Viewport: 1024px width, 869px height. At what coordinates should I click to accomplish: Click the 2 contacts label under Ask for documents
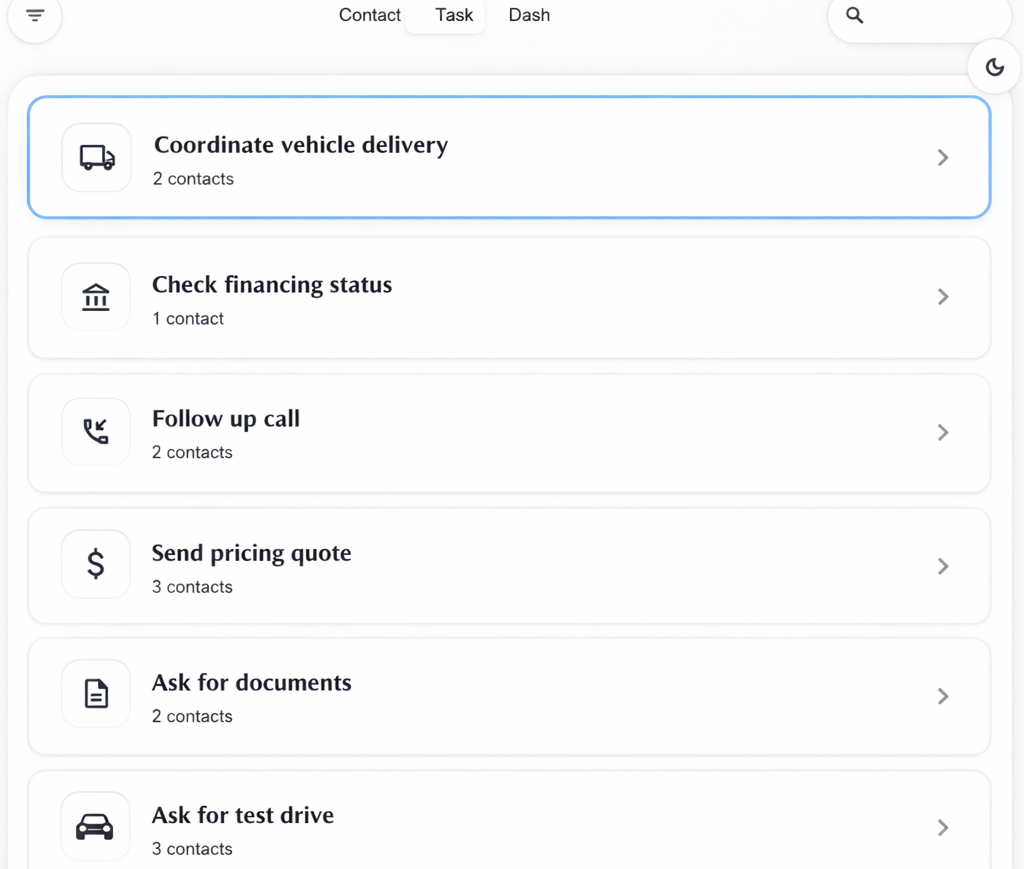click(x=192, y=716)
